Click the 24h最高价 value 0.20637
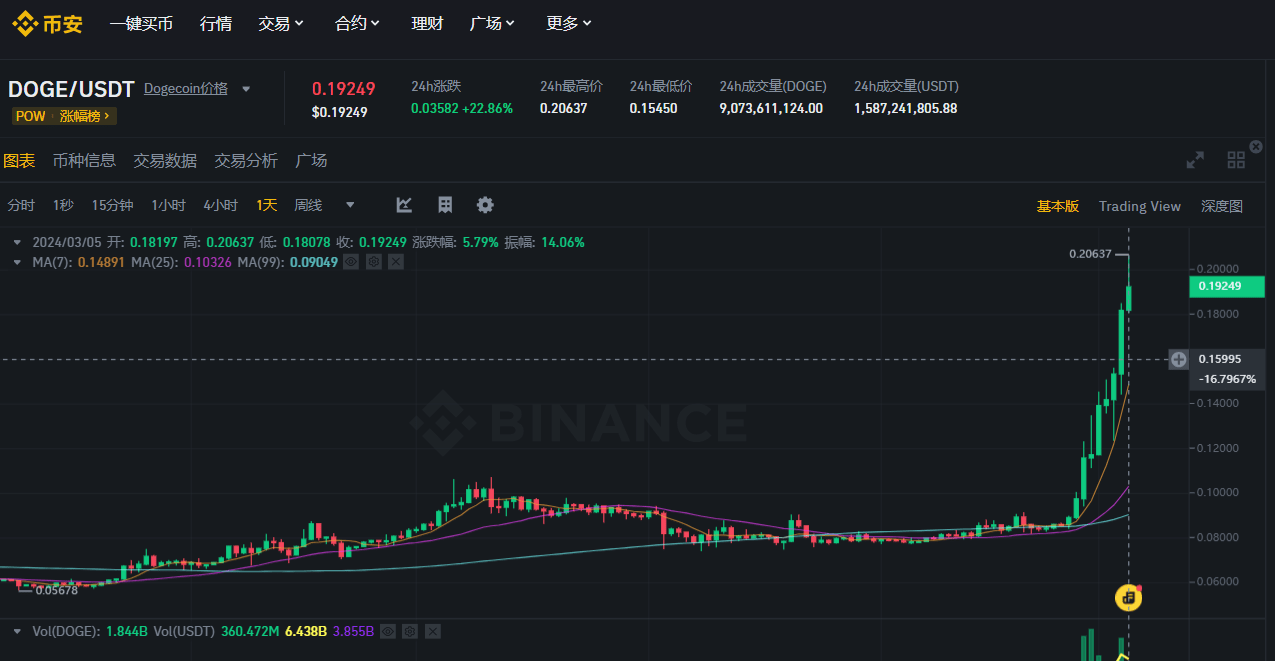1275x661 pixels. (564, 108)
